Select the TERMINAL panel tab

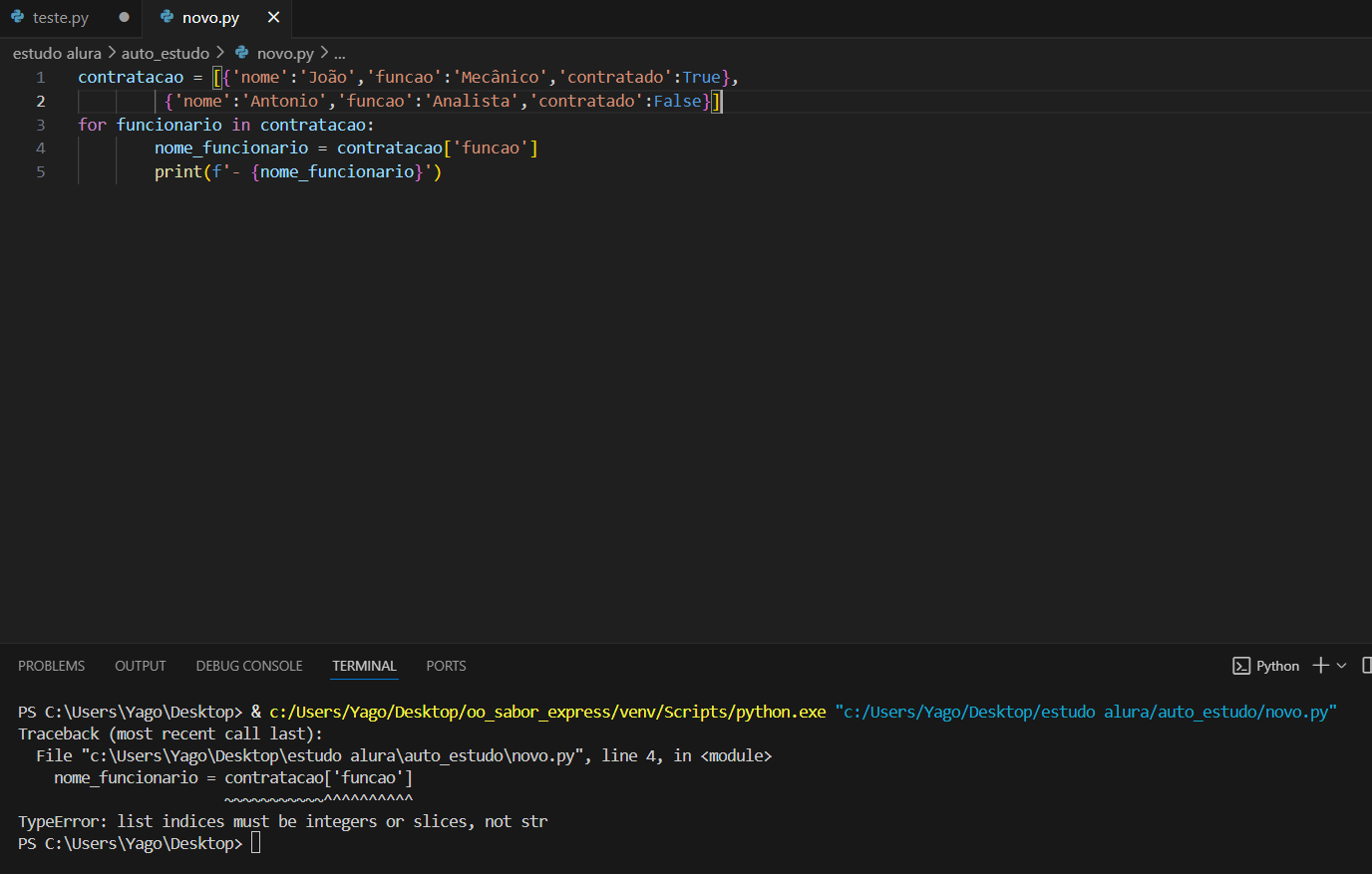tap(364, 666)
